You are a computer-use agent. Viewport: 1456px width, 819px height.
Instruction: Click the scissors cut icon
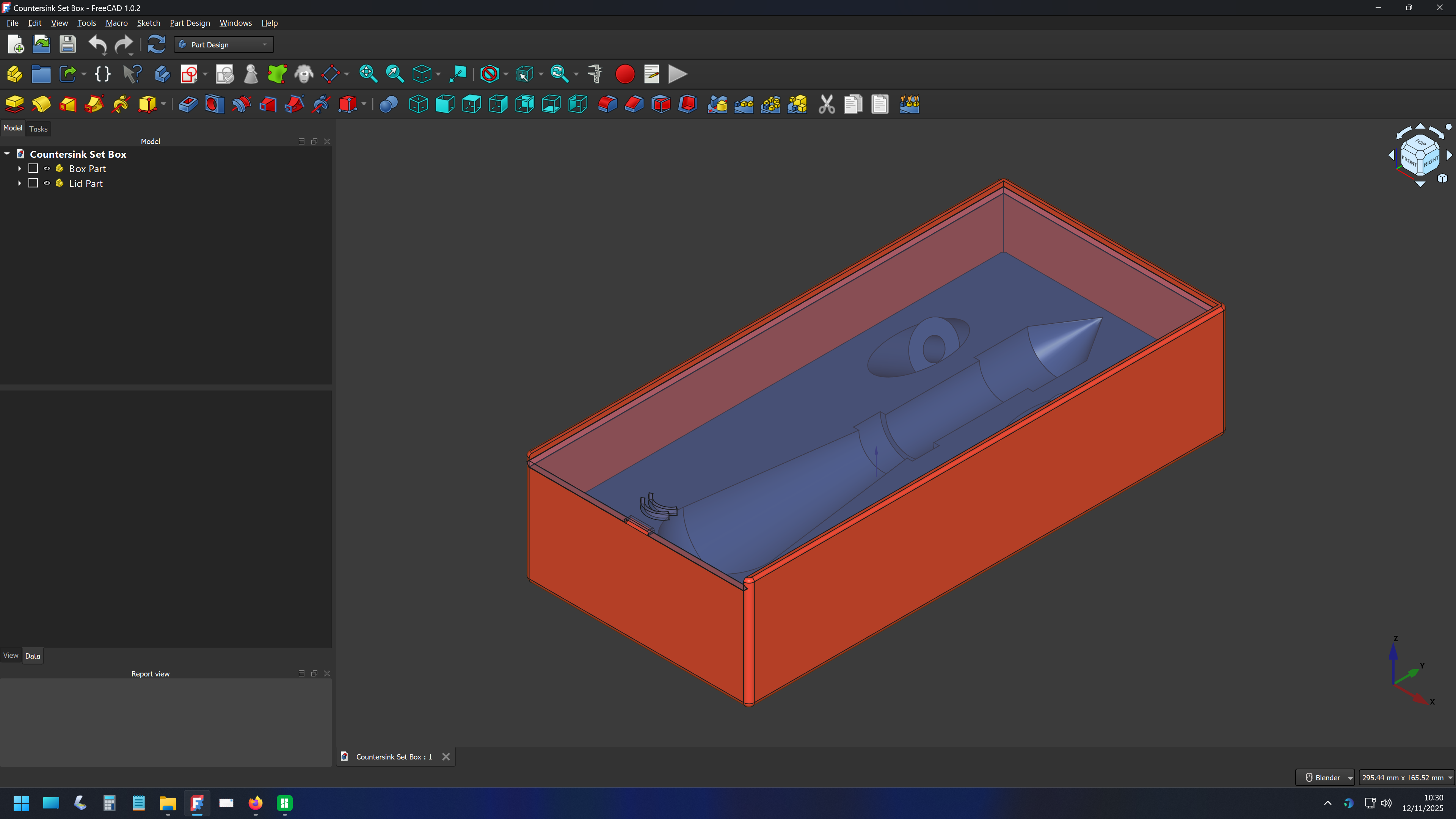pyautogui.click(x=826, y=104)
